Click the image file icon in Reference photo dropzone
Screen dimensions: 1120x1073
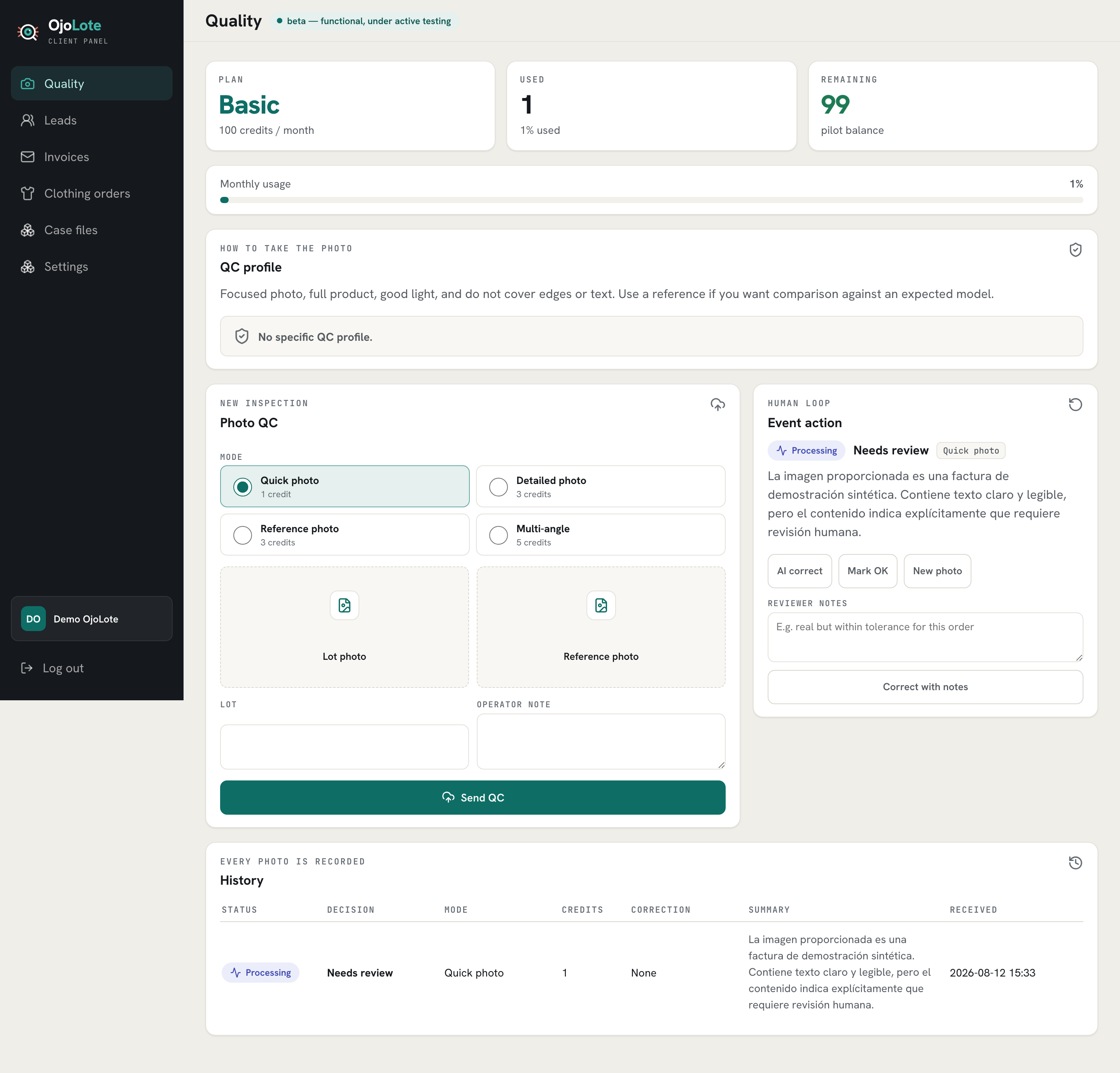(x=601, y=605)
